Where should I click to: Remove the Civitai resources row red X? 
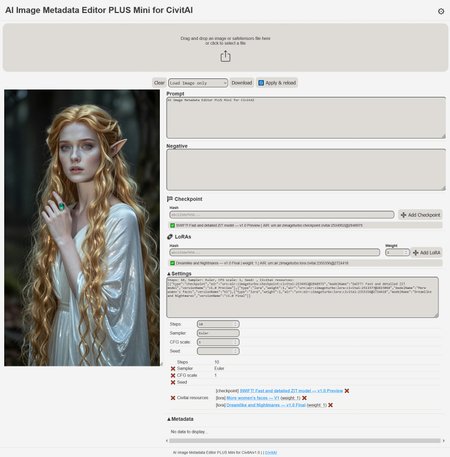[x=173, y=398]
